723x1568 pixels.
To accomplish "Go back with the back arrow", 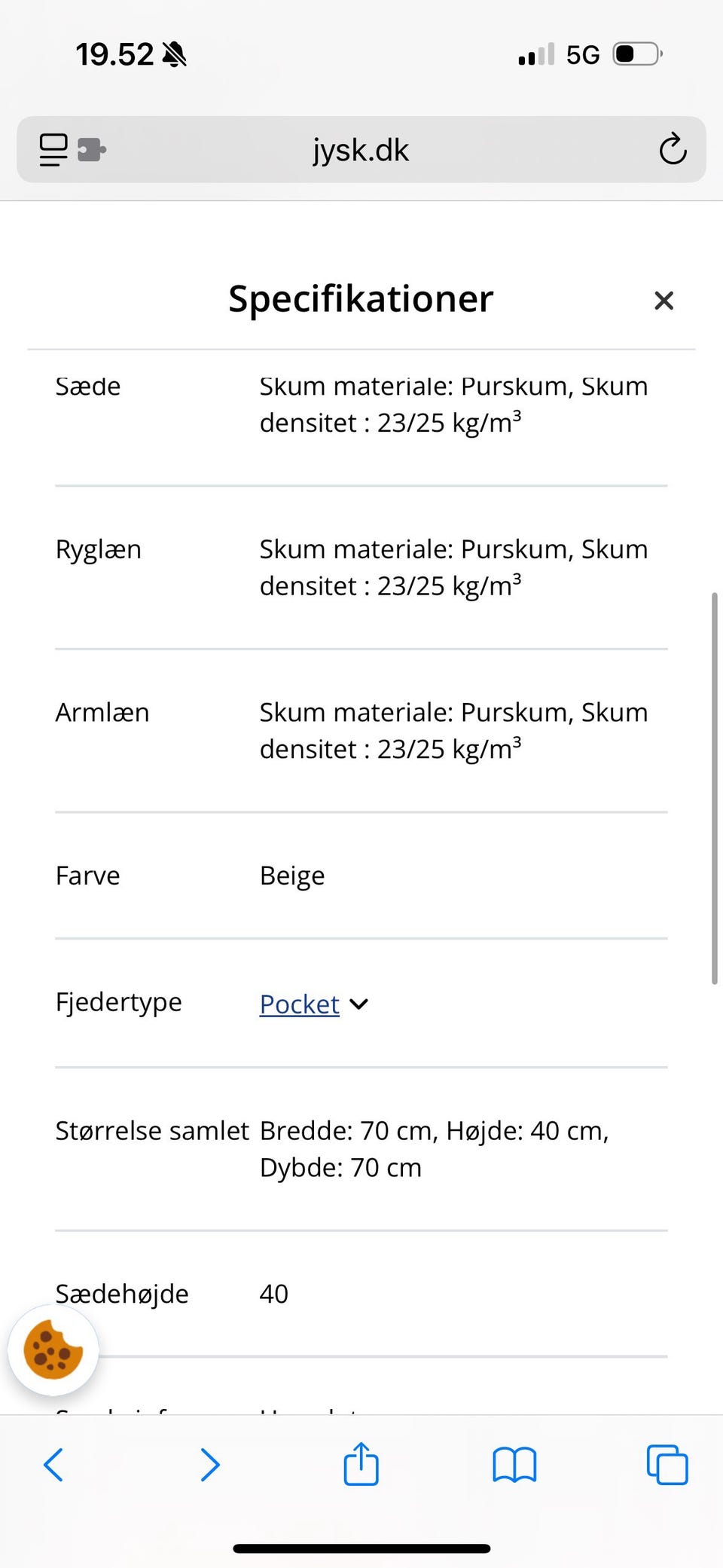I will pyautogui.click(x=53, y=1466).
